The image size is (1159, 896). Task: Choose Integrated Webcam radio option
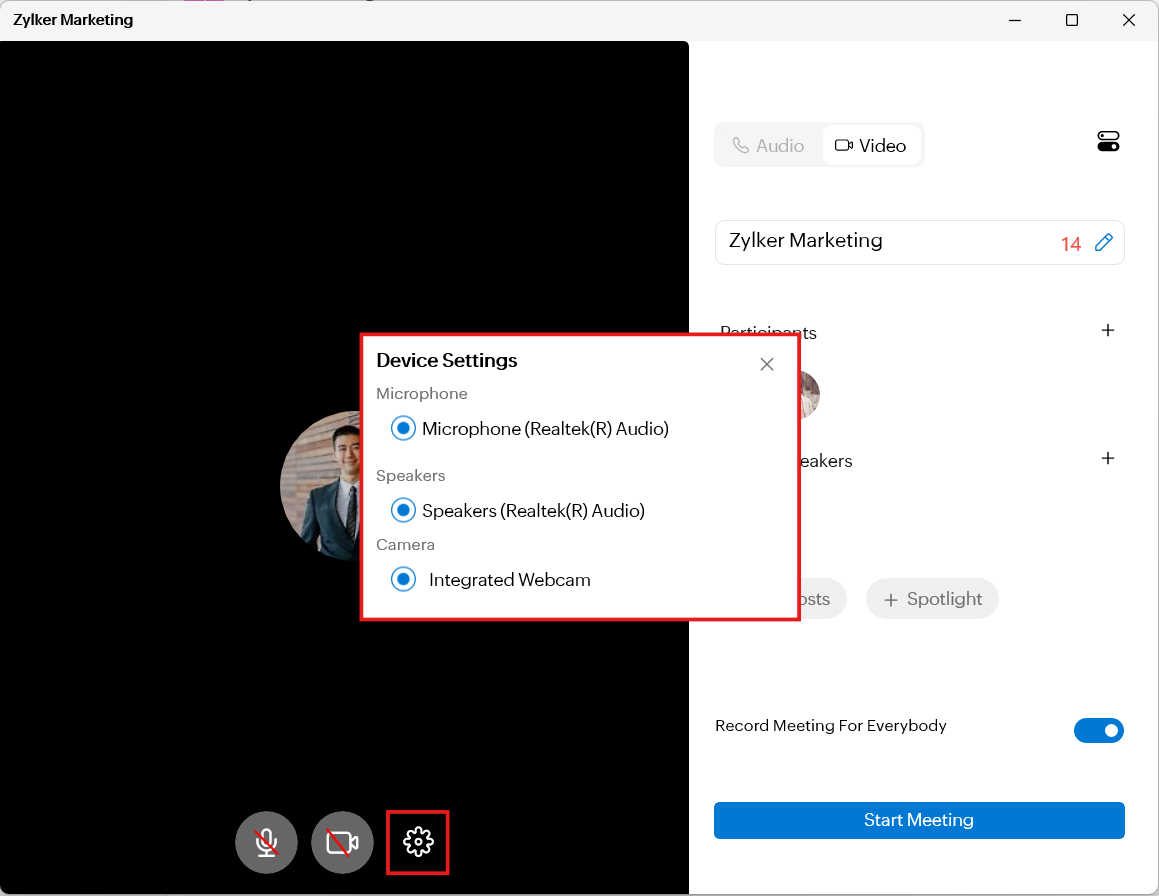(x=403, y=579)
